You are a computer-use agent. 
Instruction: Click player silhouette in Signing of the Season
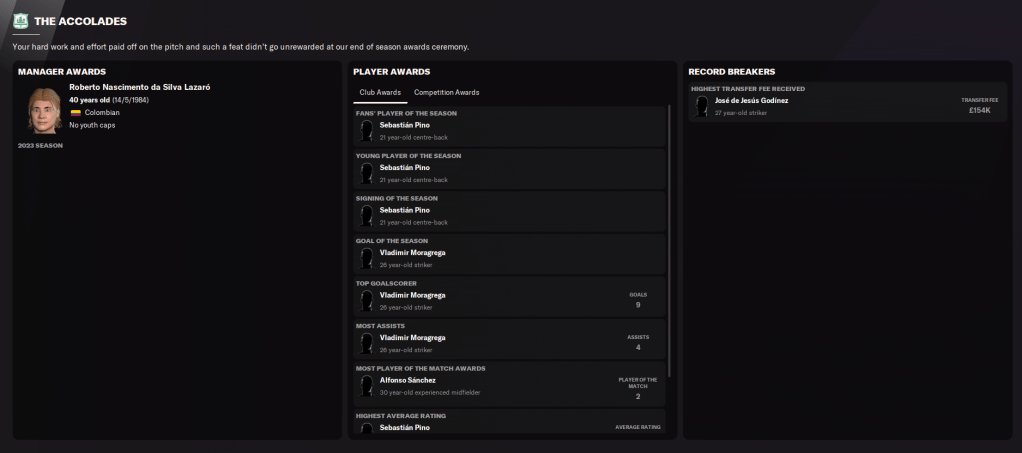(x=367, y=216)
